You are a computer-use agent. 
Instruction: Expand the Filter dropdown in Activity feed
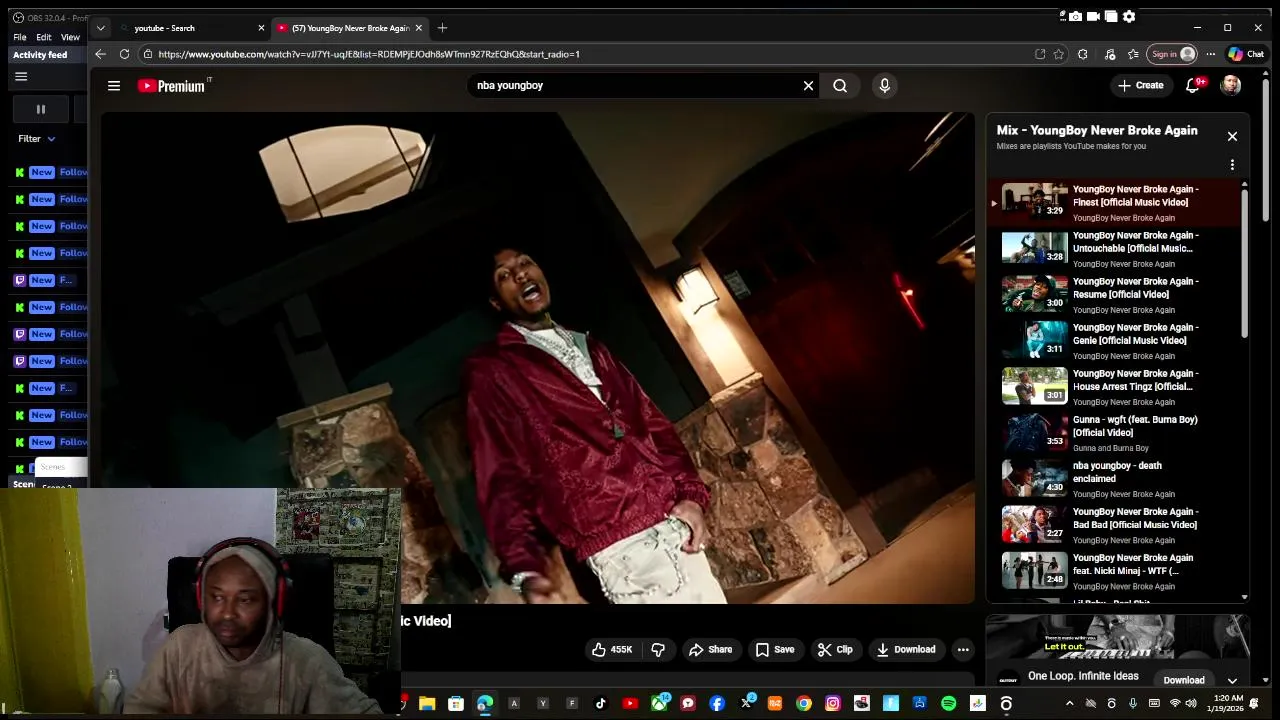(x=37, y=139)
